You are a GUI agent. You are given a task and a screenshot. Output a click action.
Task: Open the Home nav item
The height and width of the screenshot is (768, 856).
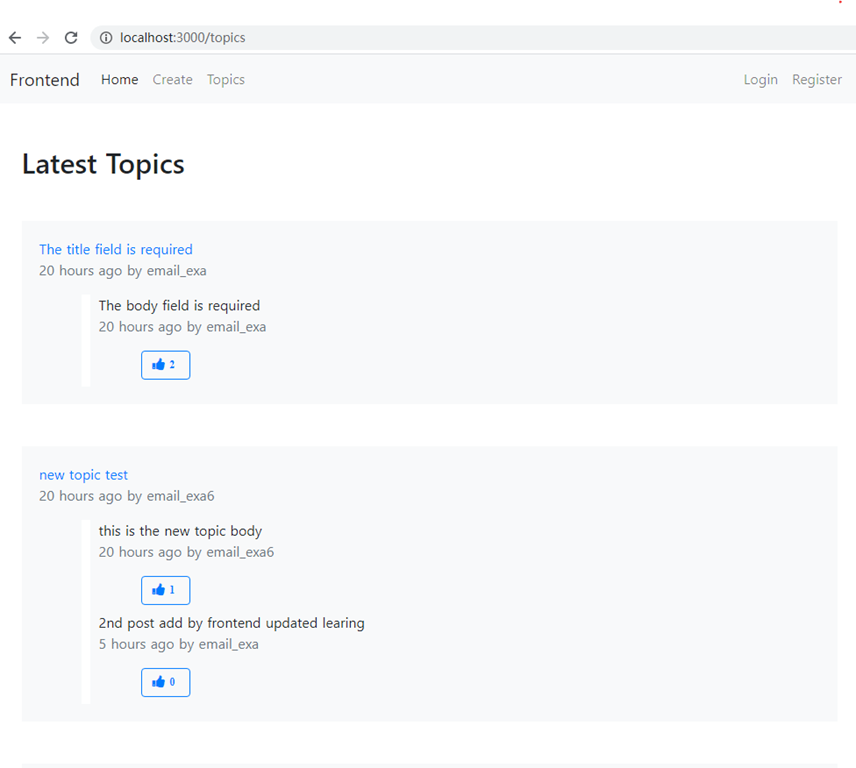click(x=120, y=80)
